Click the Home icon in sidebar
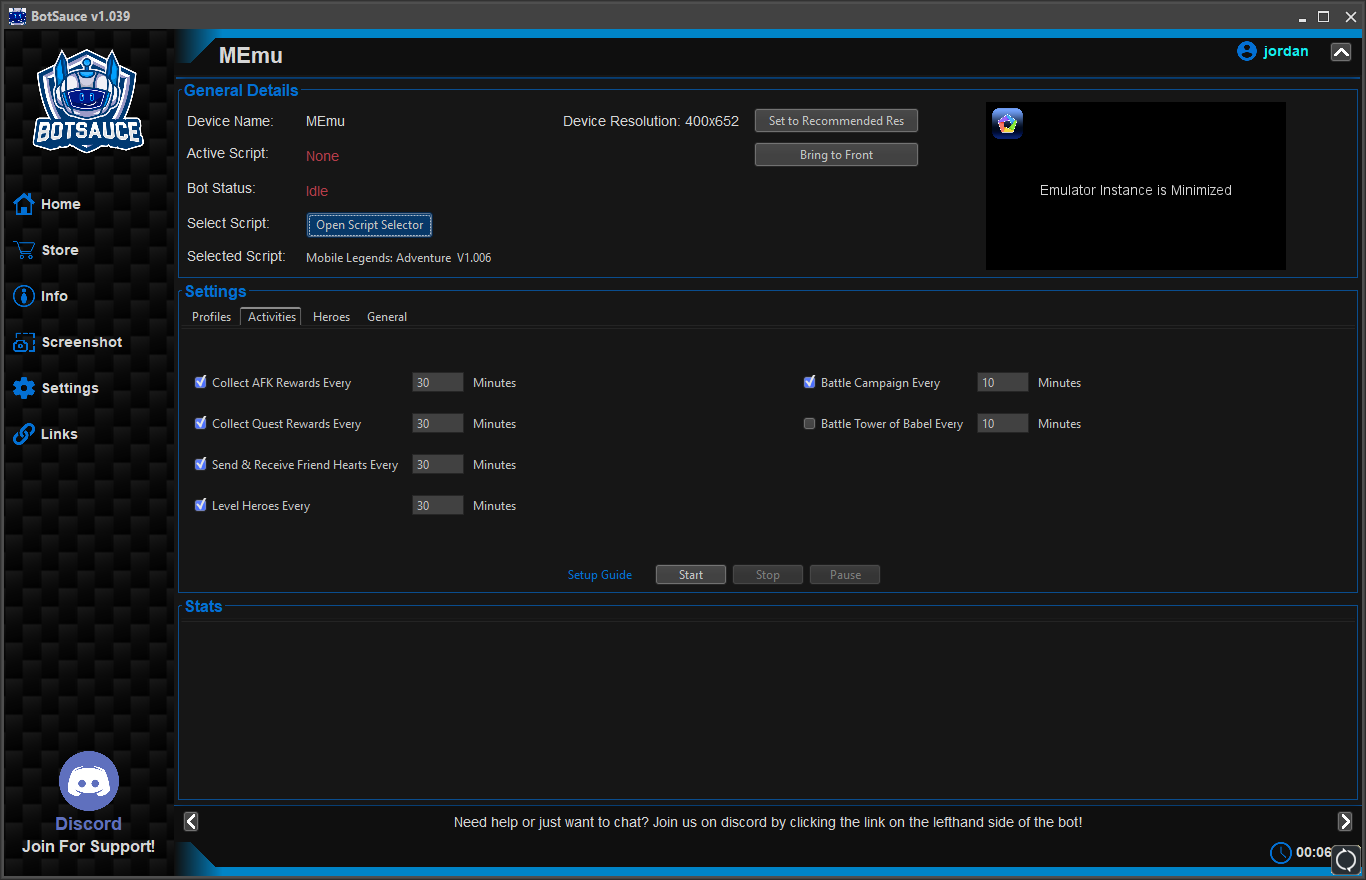Image resolution: width=1366 pixels, height=880 pixels. 24,204
